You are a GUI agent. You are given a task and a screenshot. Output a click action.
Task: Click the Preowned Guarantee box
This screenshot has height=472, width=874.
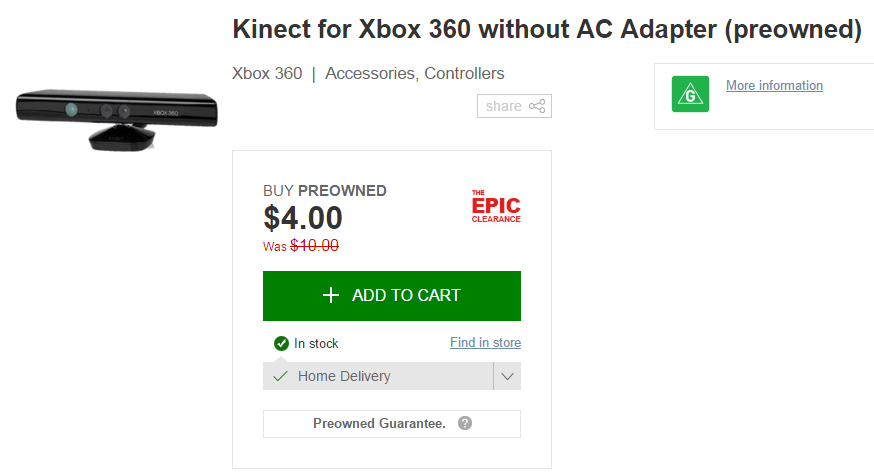(x=392, y=424)
